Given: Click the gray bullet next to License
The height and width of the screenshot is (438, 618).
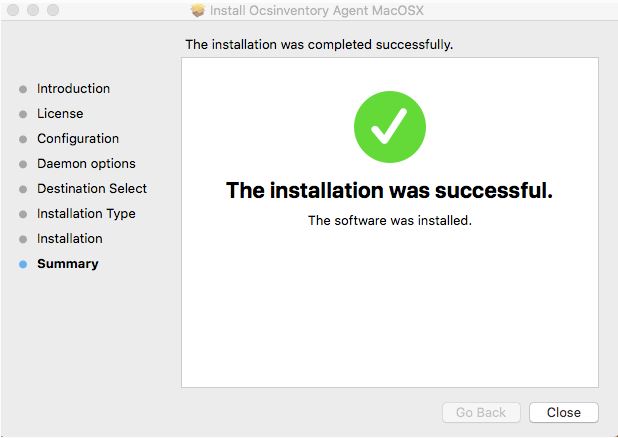Looking at the screenshot, I should pyautogui.click(x=23, y=114).
